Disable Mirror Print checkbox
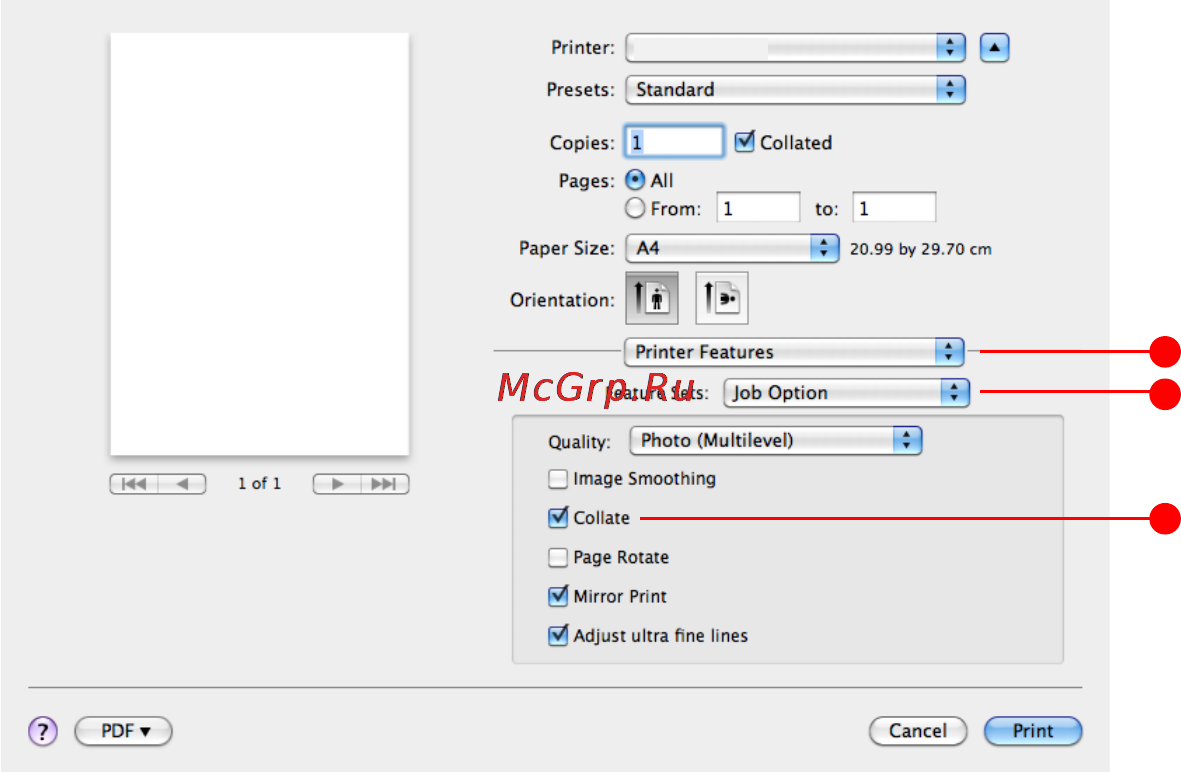Image resolution: width=1181 pixels, height=772 pixels. tap(558, 596)
